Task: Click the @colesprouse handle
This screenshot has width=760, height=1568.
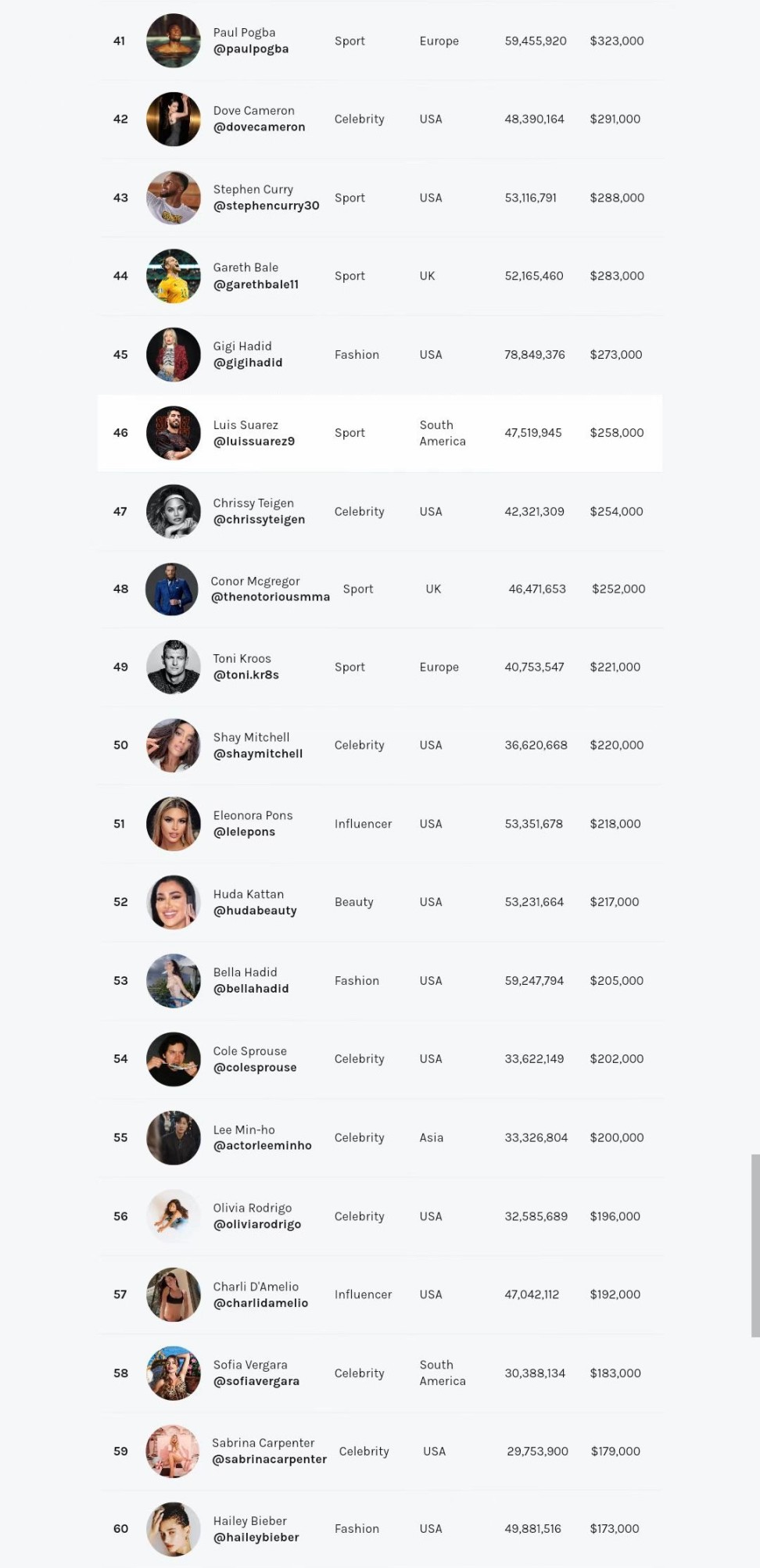Action: (255, 1068)
